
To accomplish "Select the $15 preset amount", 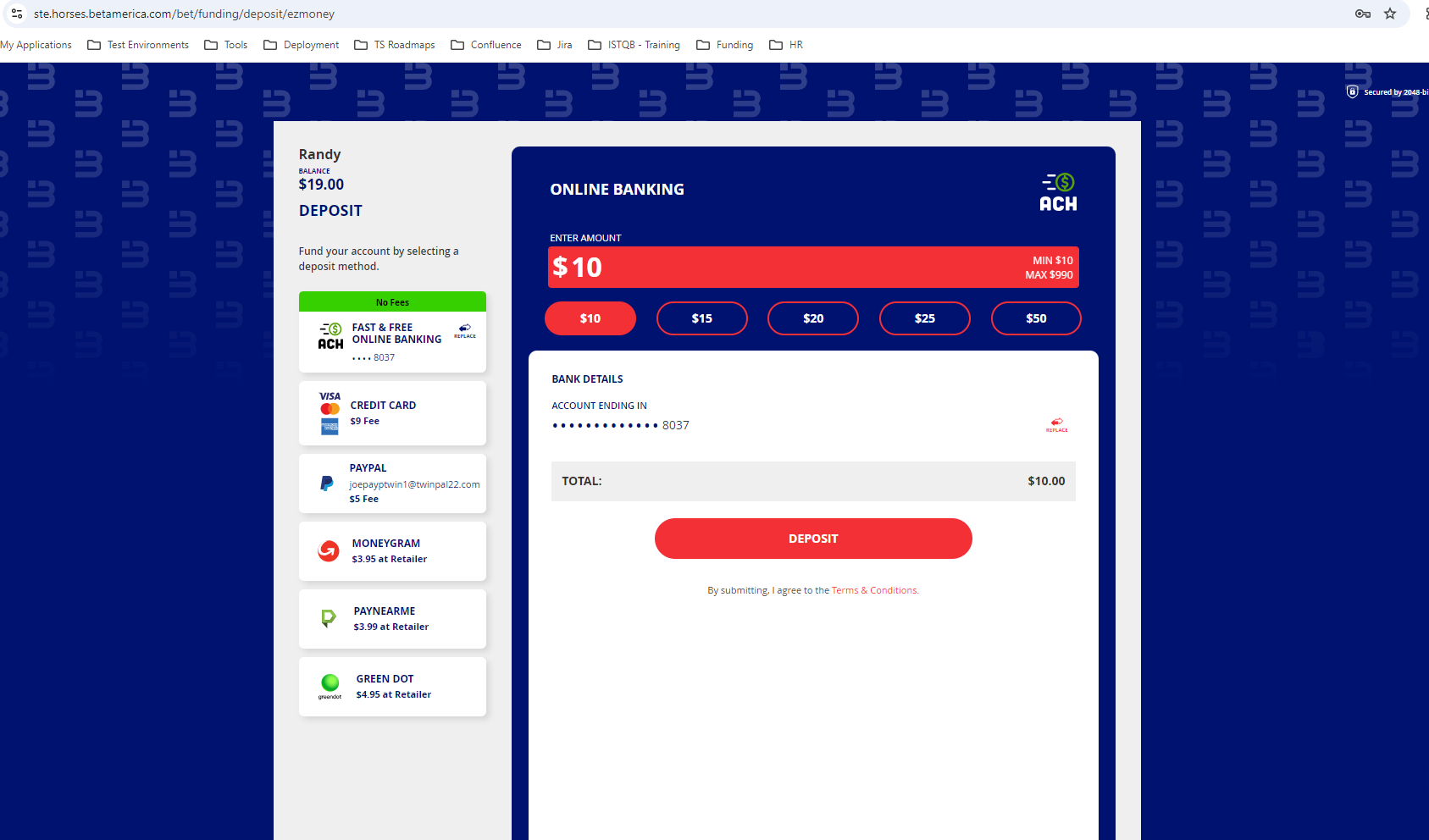I will coord(702,318).
